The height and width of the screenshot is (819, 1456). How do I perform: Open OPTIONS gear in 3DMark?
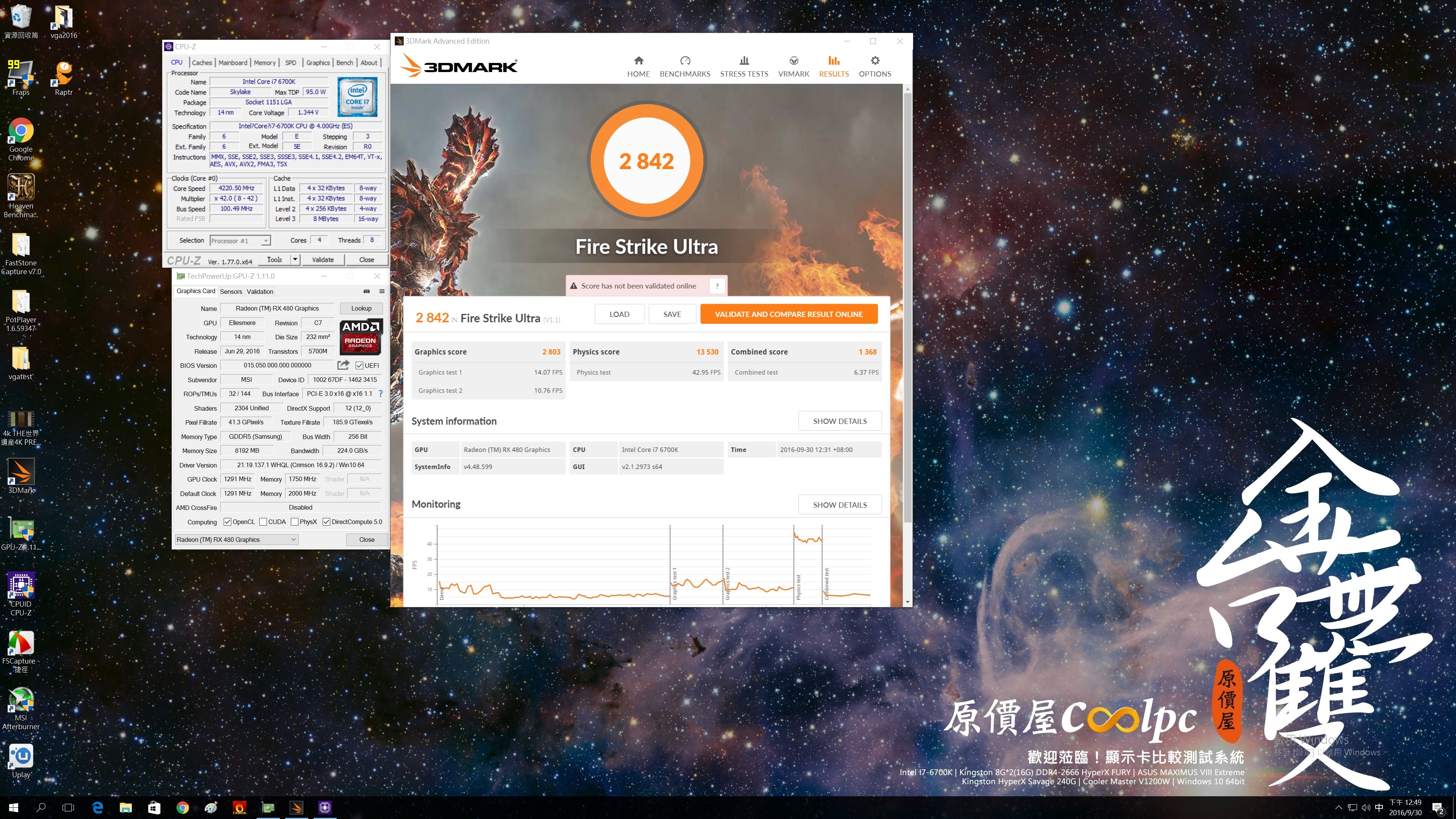click(x=874, y=67)
